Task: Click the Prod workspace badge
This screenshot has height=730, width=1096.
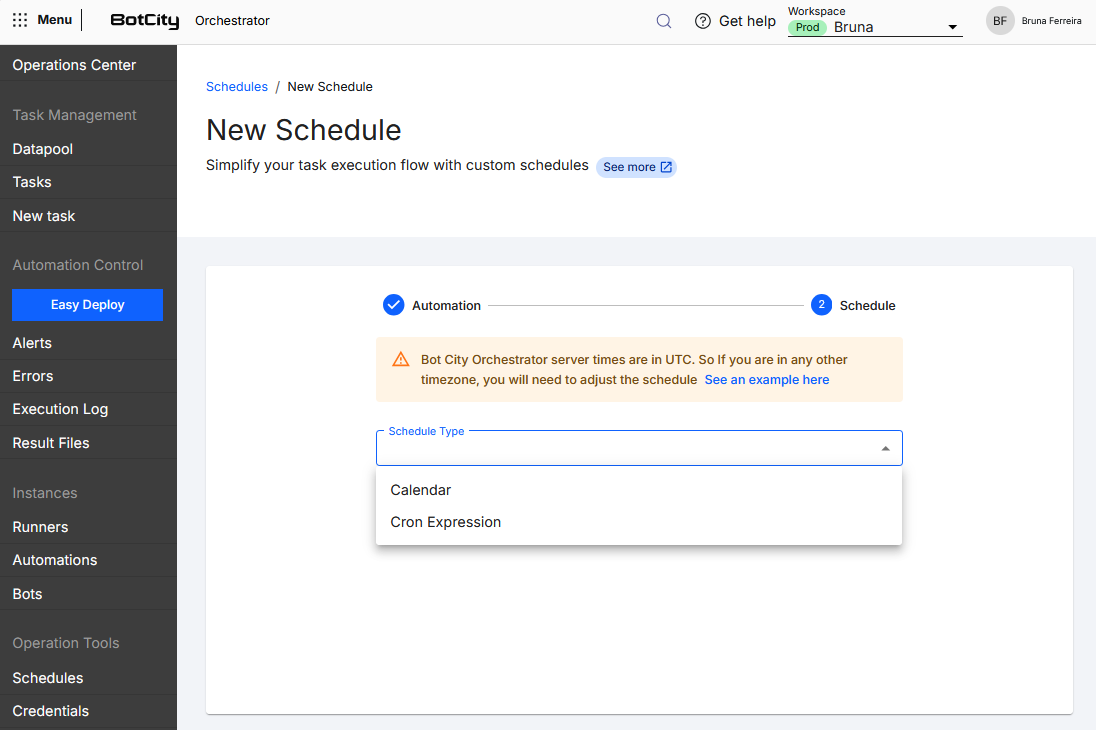Action: click(807, 27)
